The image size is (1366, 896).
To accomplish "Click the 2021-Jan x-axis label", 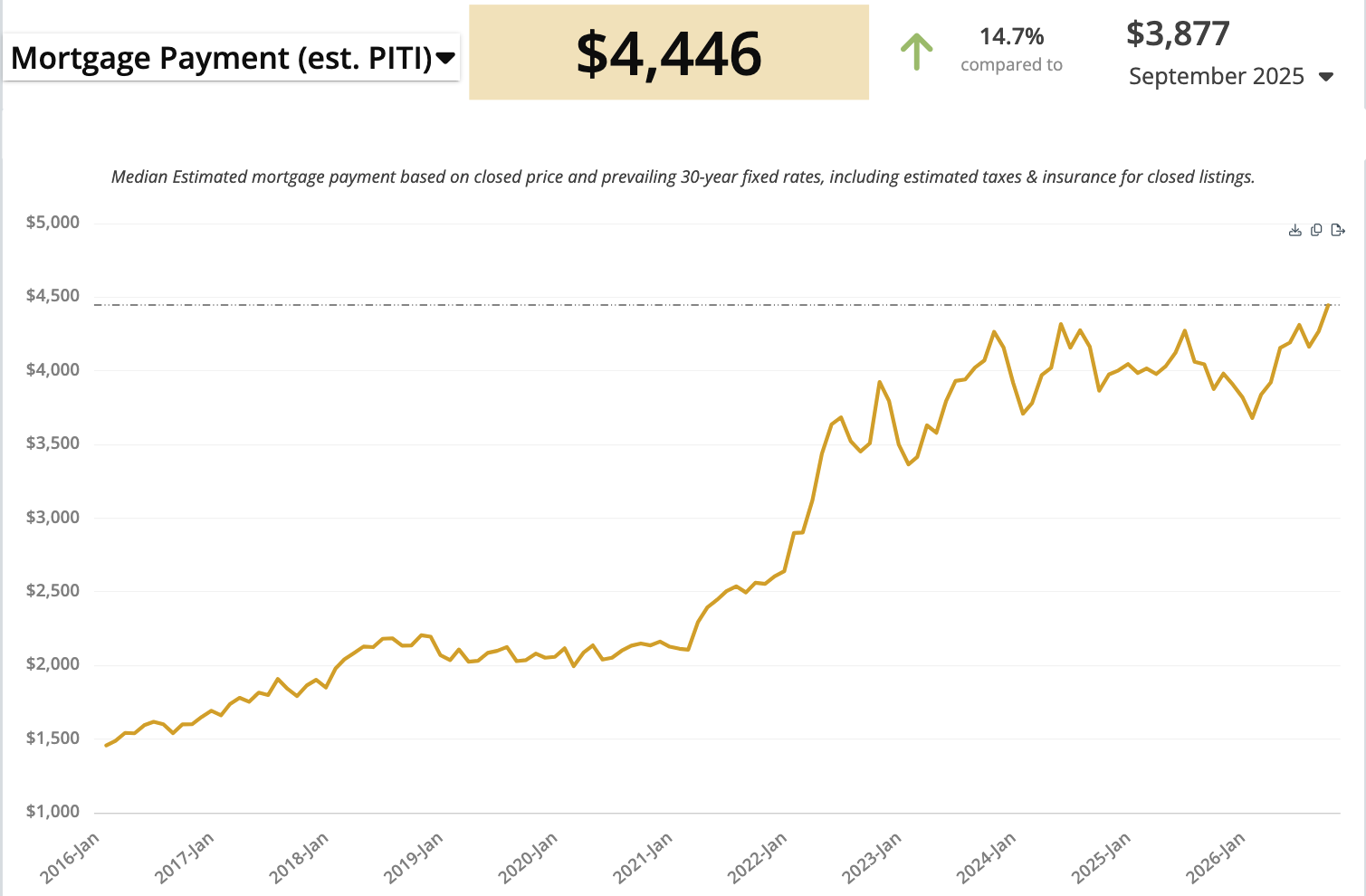I will [643, 857].
